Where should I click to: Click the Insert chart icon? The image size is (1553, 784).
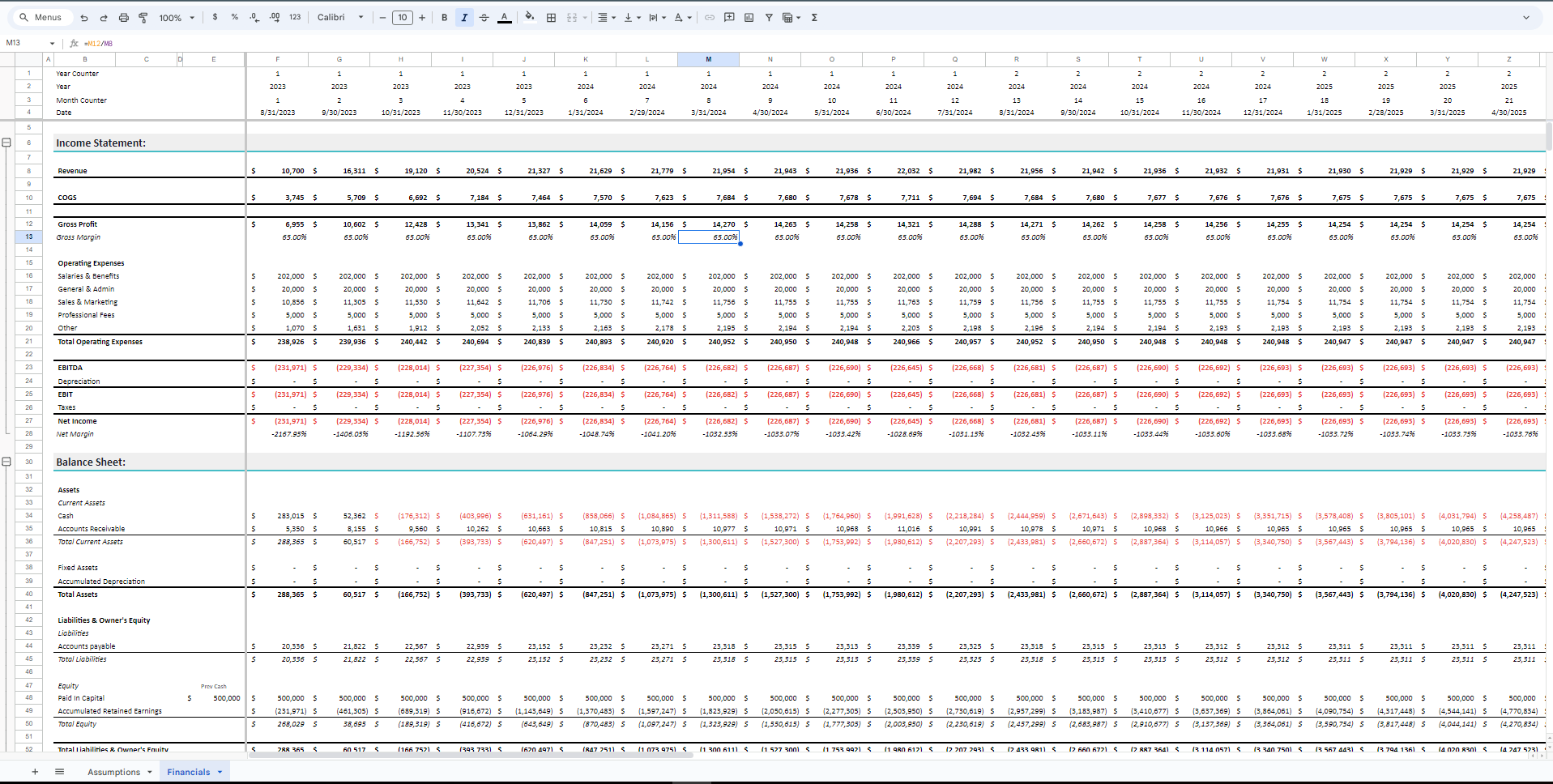tap(749, 17)
